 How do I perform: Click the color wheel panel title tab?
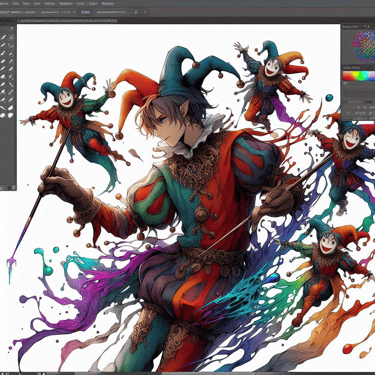tap(350, 27)
